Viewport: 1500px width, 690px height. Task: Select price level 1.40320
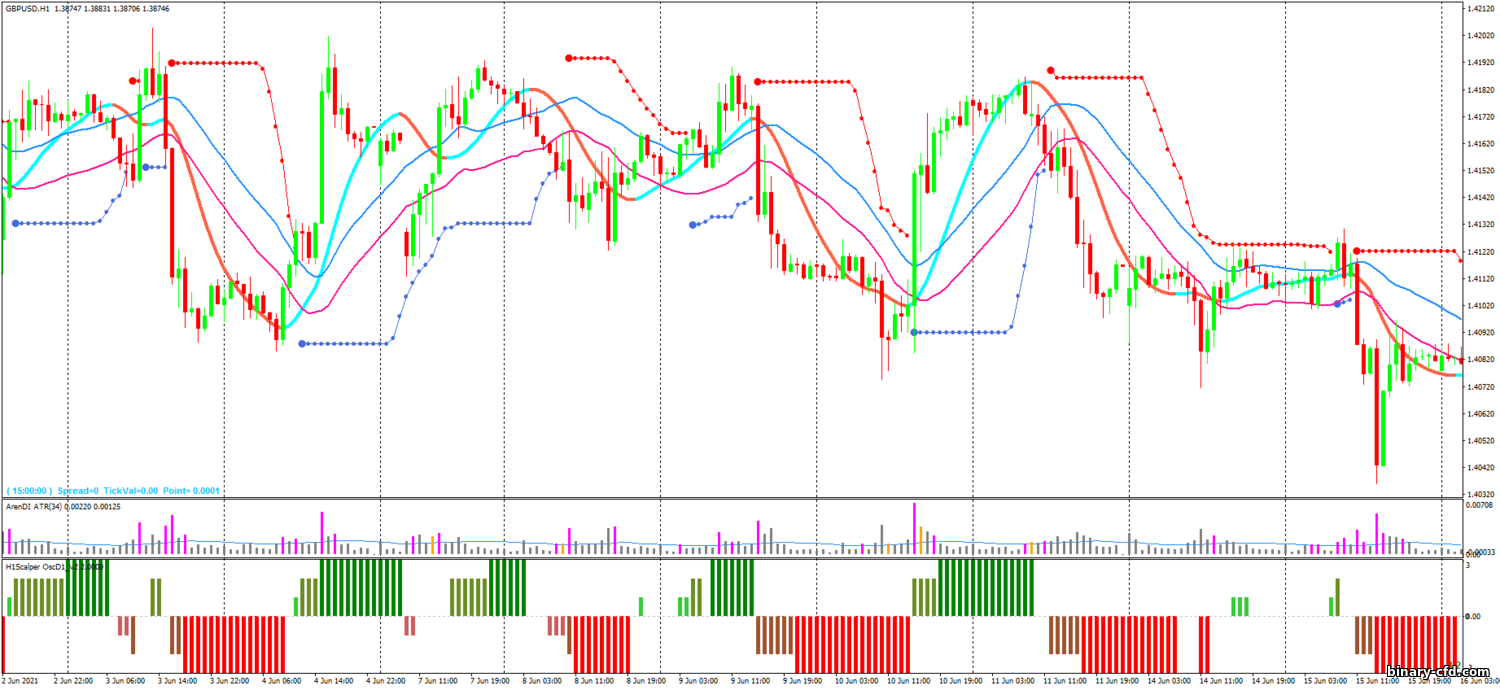(1480, 494)
